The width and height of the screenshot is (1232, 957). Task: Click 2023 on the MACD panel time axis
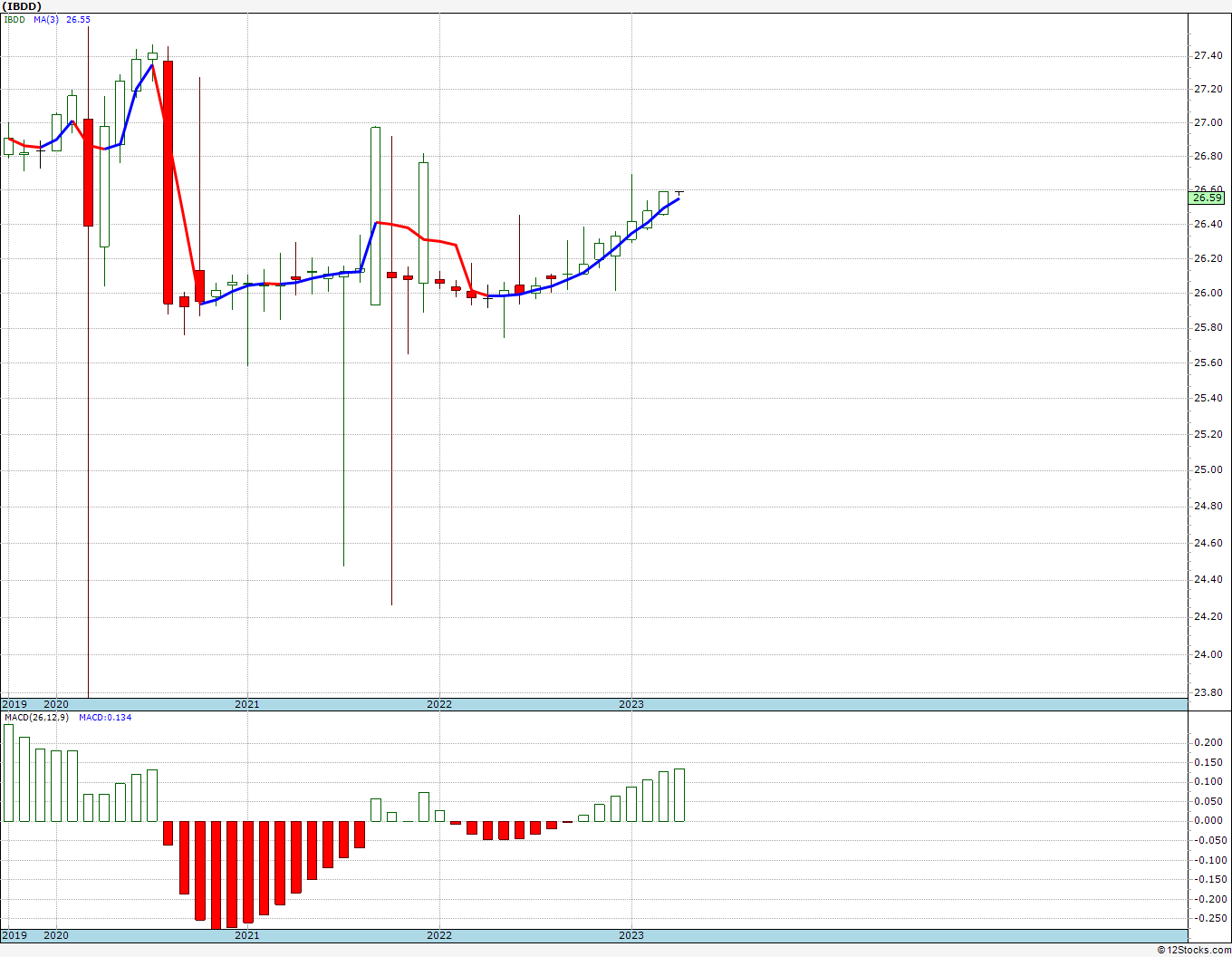pyautogui.click(x=631, y=935)
